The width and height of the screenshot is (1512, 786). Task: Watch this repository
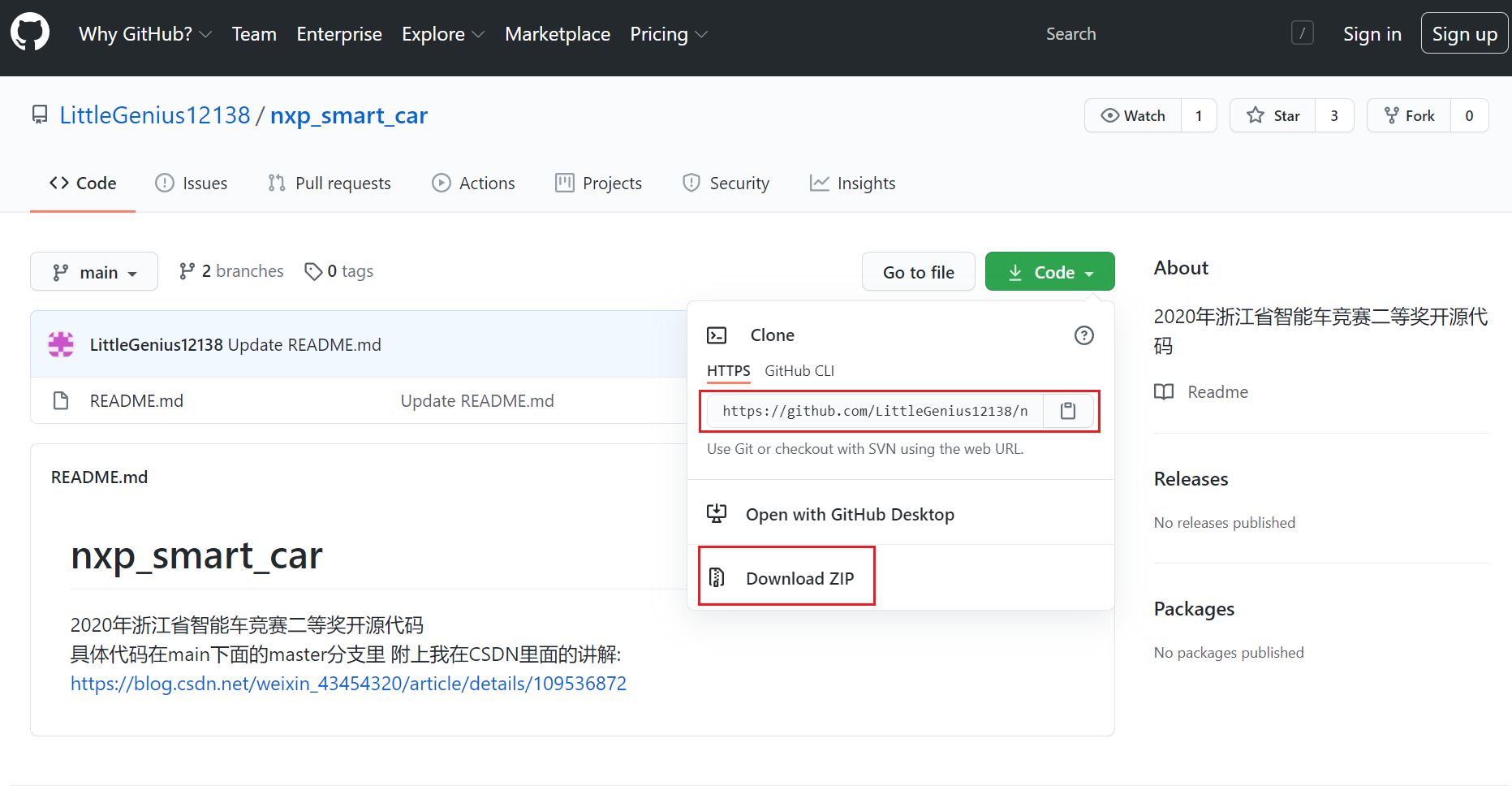point(1133,115)
